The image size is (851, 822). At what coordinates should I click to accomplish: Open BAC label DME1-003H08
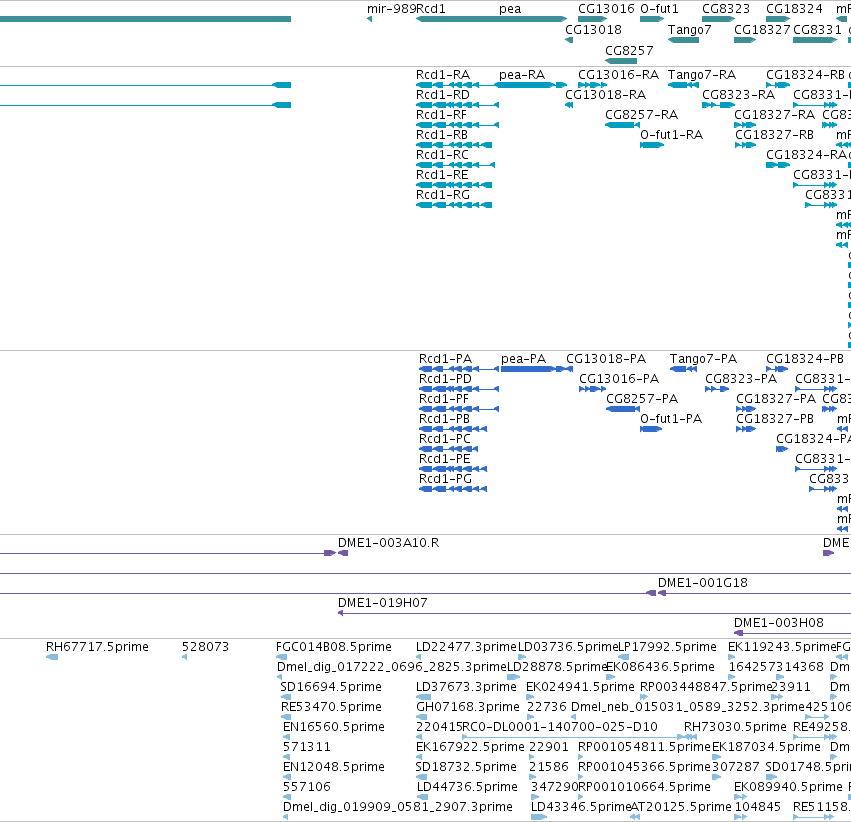point(778,623)
